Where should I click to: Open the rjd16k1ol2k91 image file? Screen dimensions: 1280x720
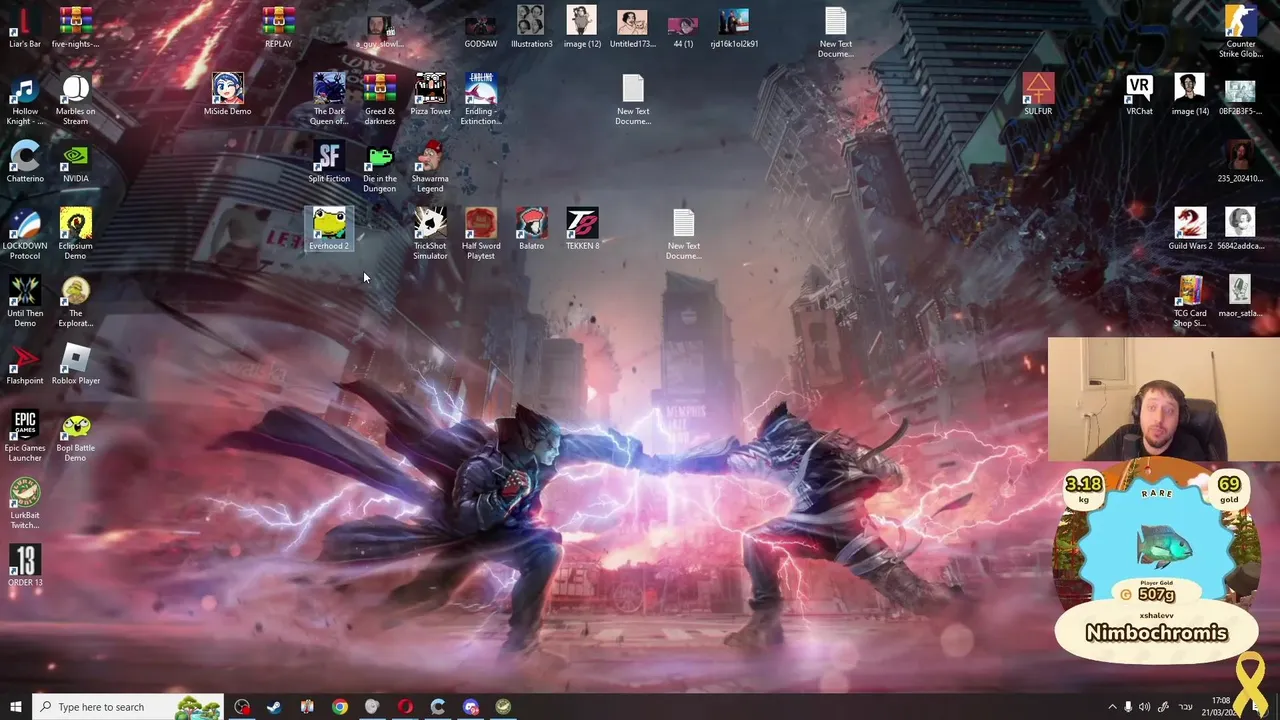pyautogui.click(x=734, y=28)
